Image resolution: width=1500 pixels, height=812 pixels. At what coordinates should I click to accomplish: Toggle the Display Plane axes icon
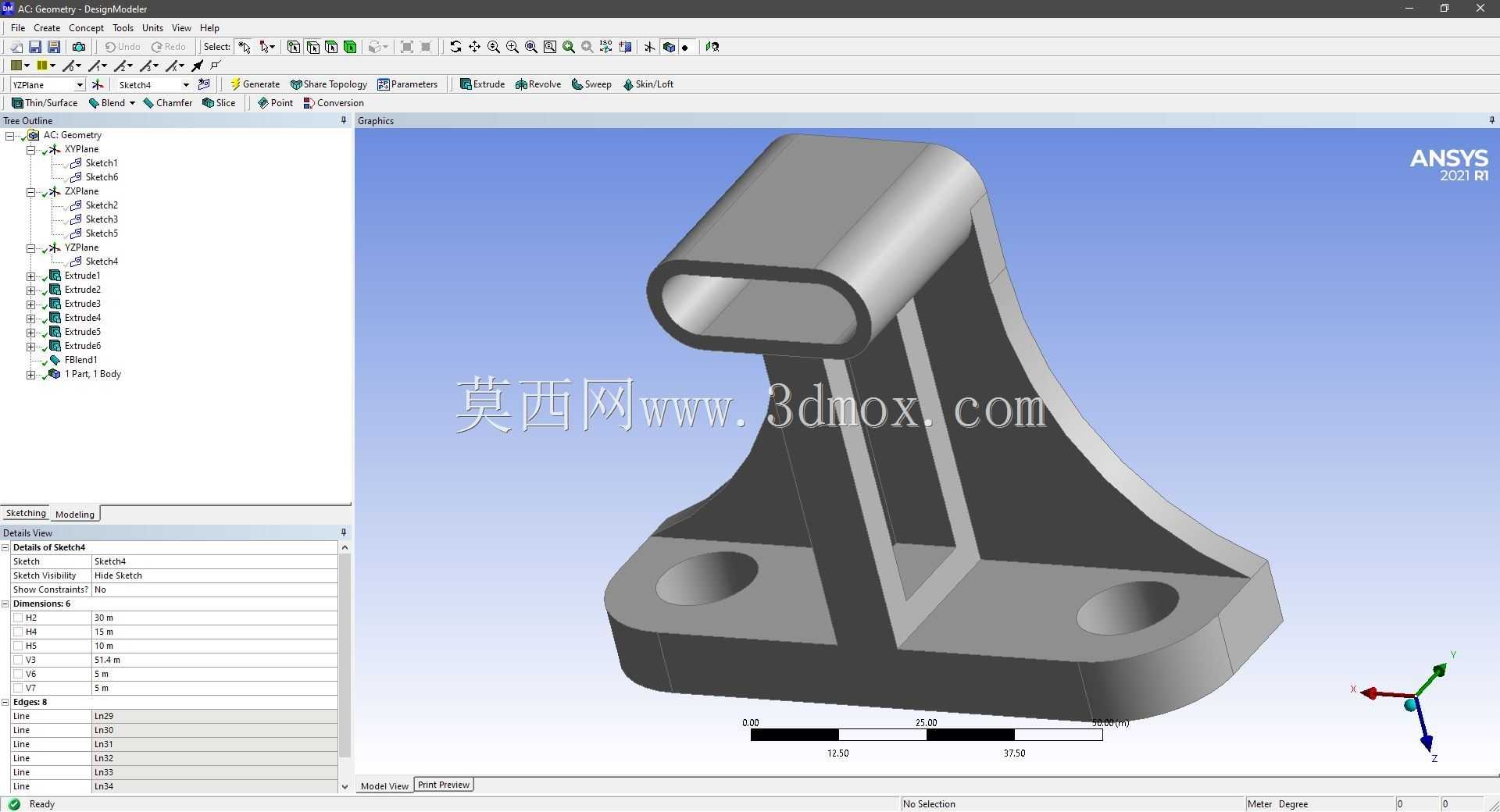650,47
